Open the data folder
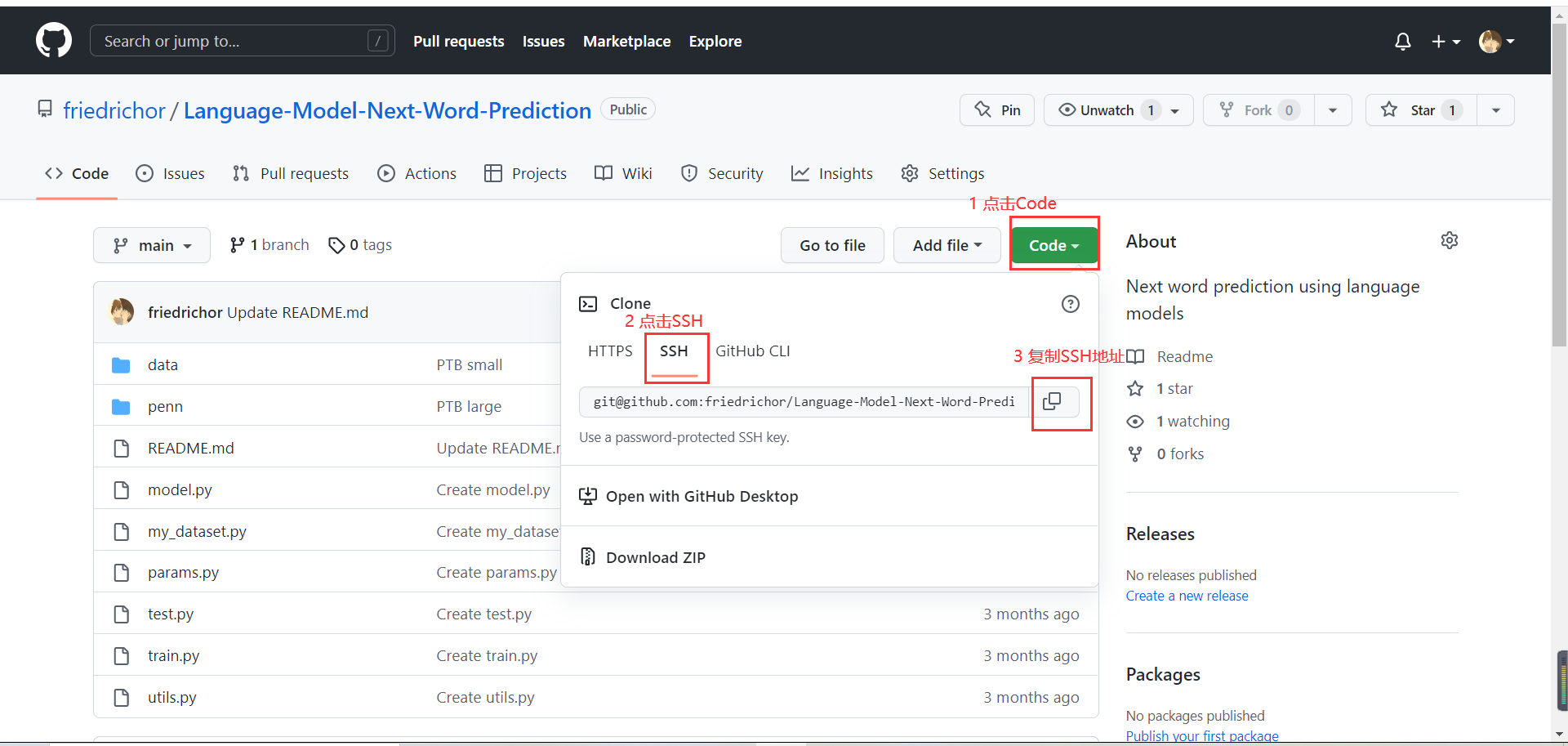Viewport: 1568px width, 746px height. coord(163,365)
